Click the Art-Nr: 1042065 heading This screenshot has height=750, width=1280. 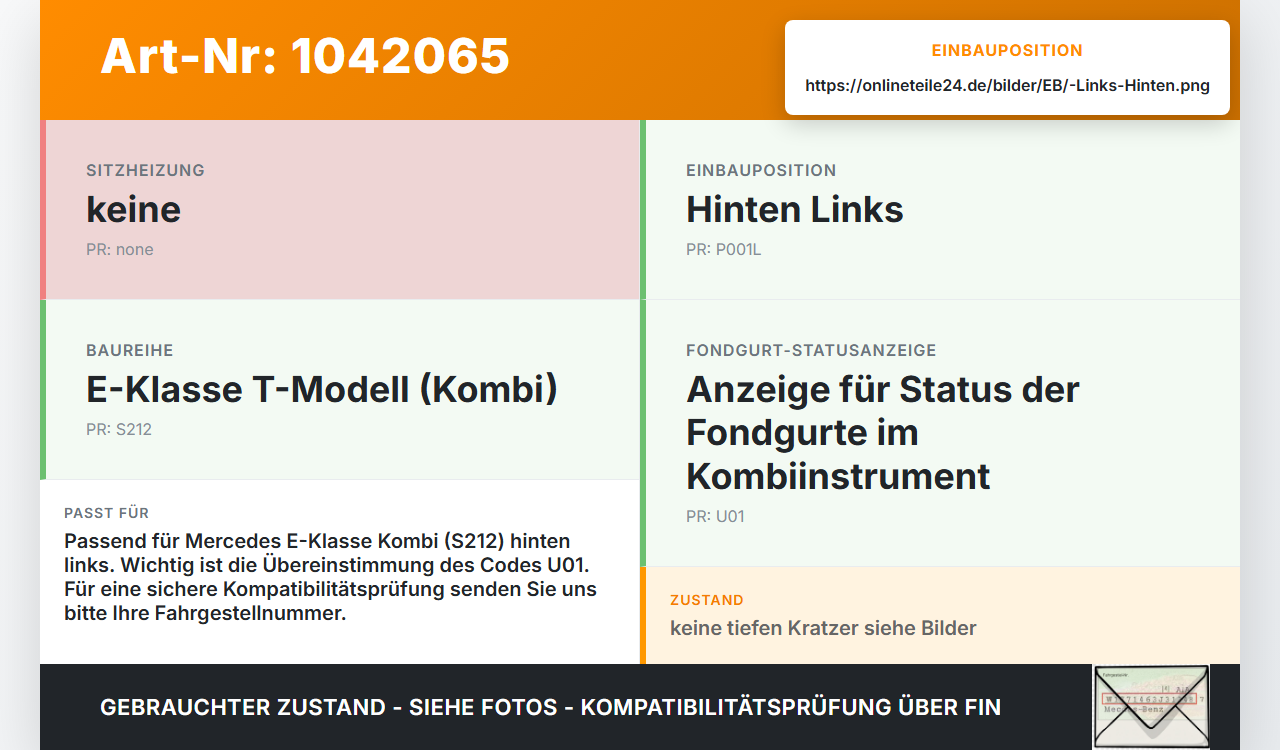[305, 56]
